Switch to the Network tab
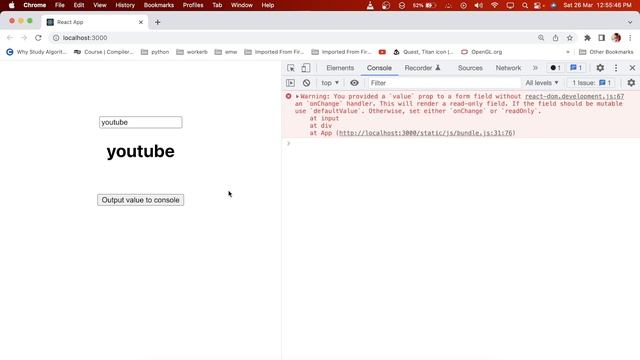 tap(508, 68)
